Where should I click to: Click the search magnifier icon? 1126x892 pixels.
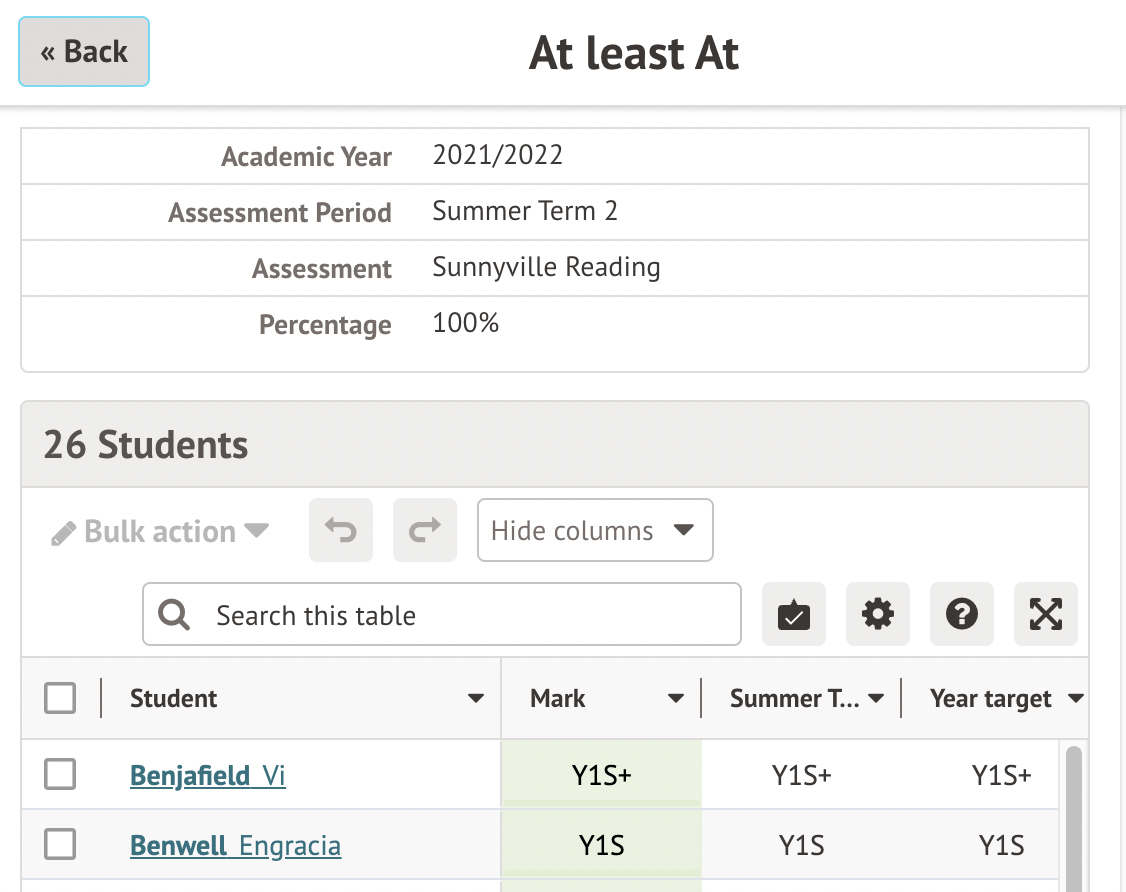[x=174, y=615]
